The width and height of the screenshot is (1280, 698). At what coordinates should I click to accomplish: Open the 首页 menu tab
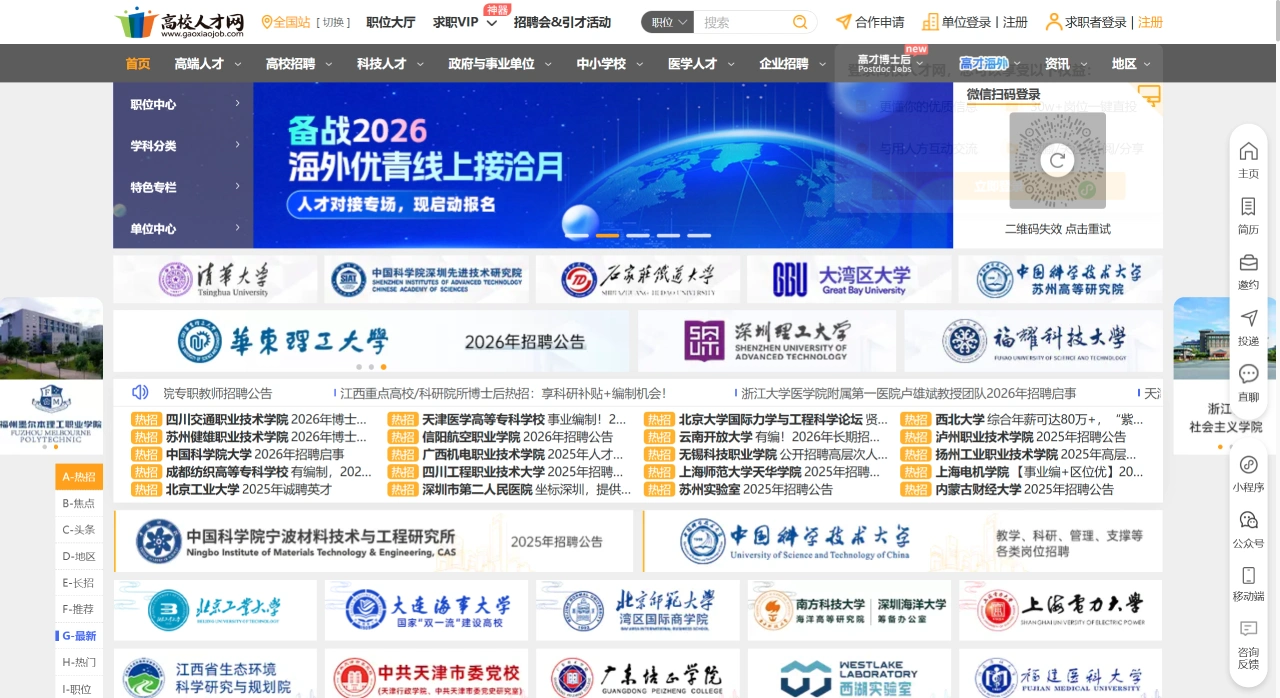pos(137,63)
